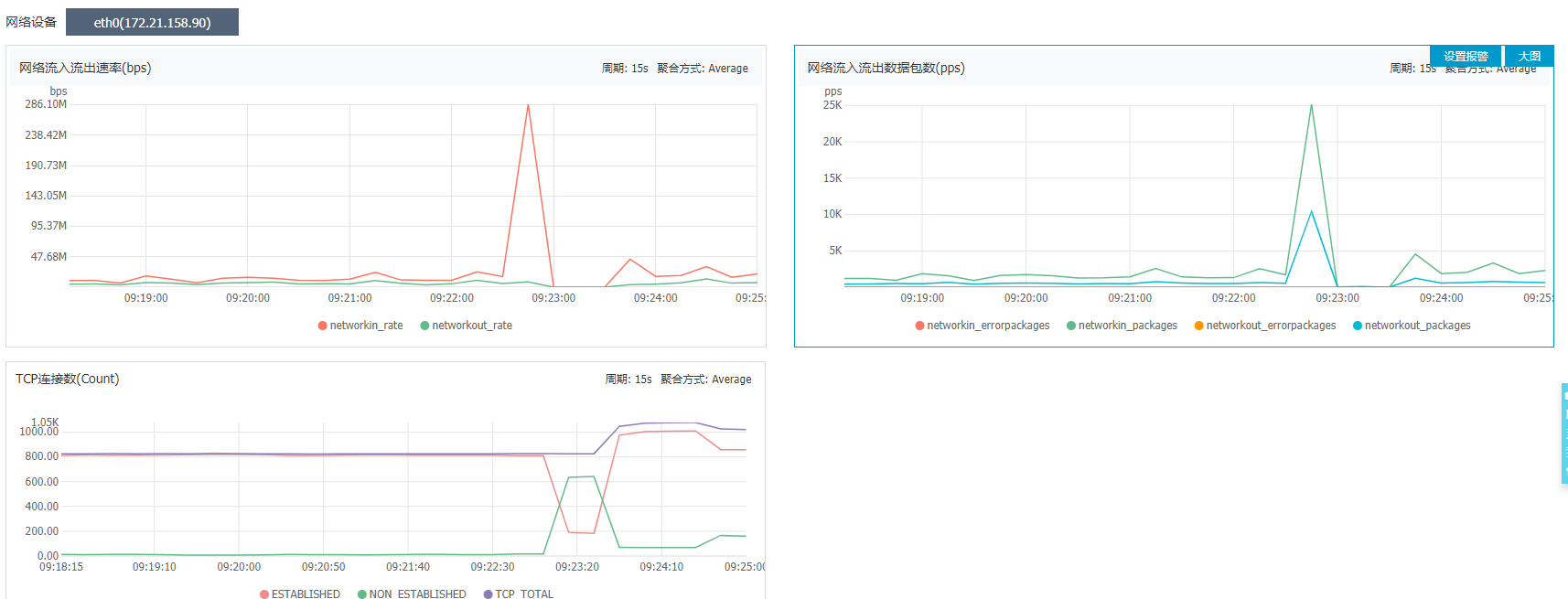Toggle networkout_packages legend series

click(1412, 326)
